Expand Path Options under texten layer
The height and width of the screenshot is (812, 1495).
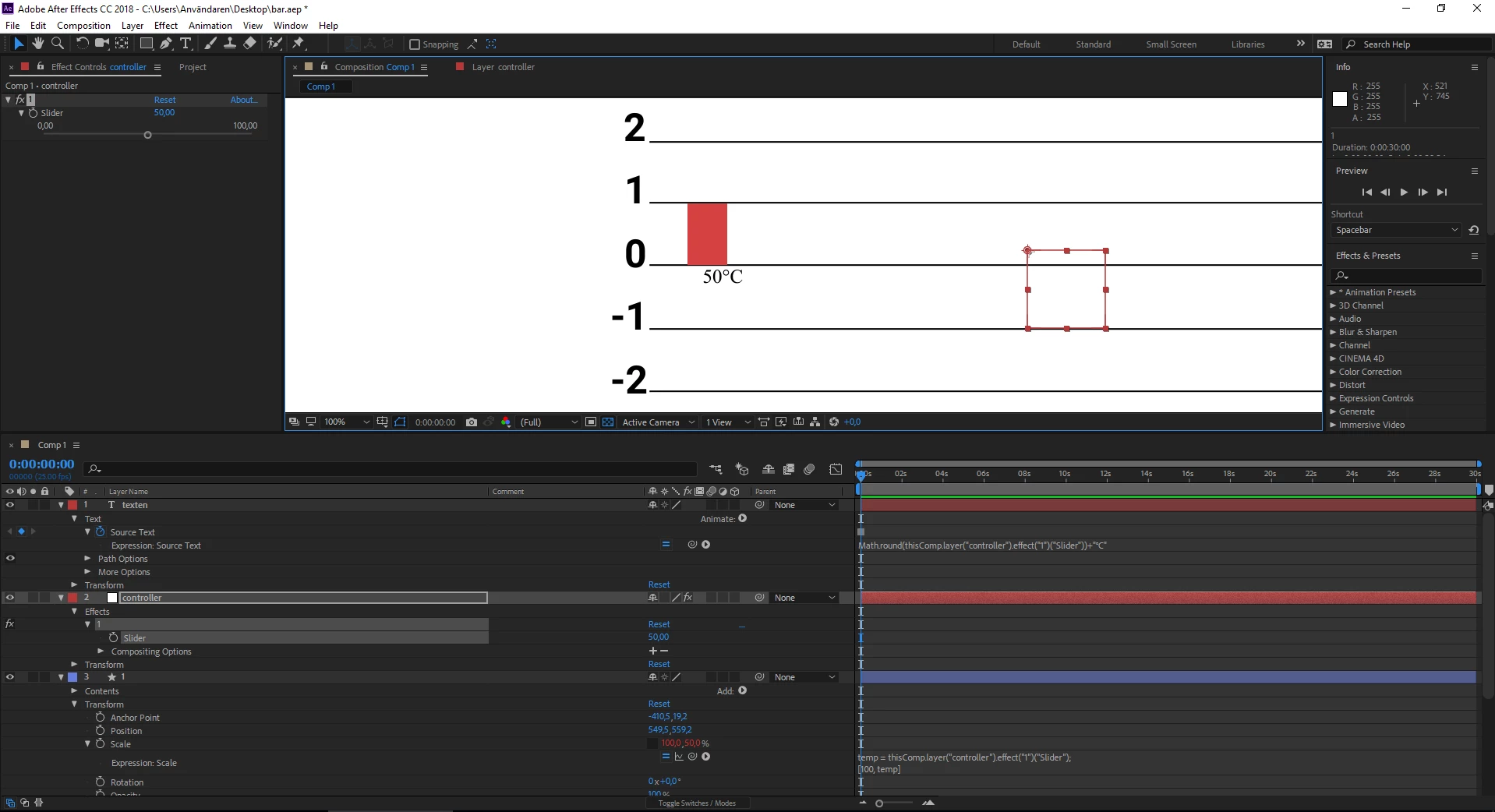pyautogui.click(x=87, y=559)
